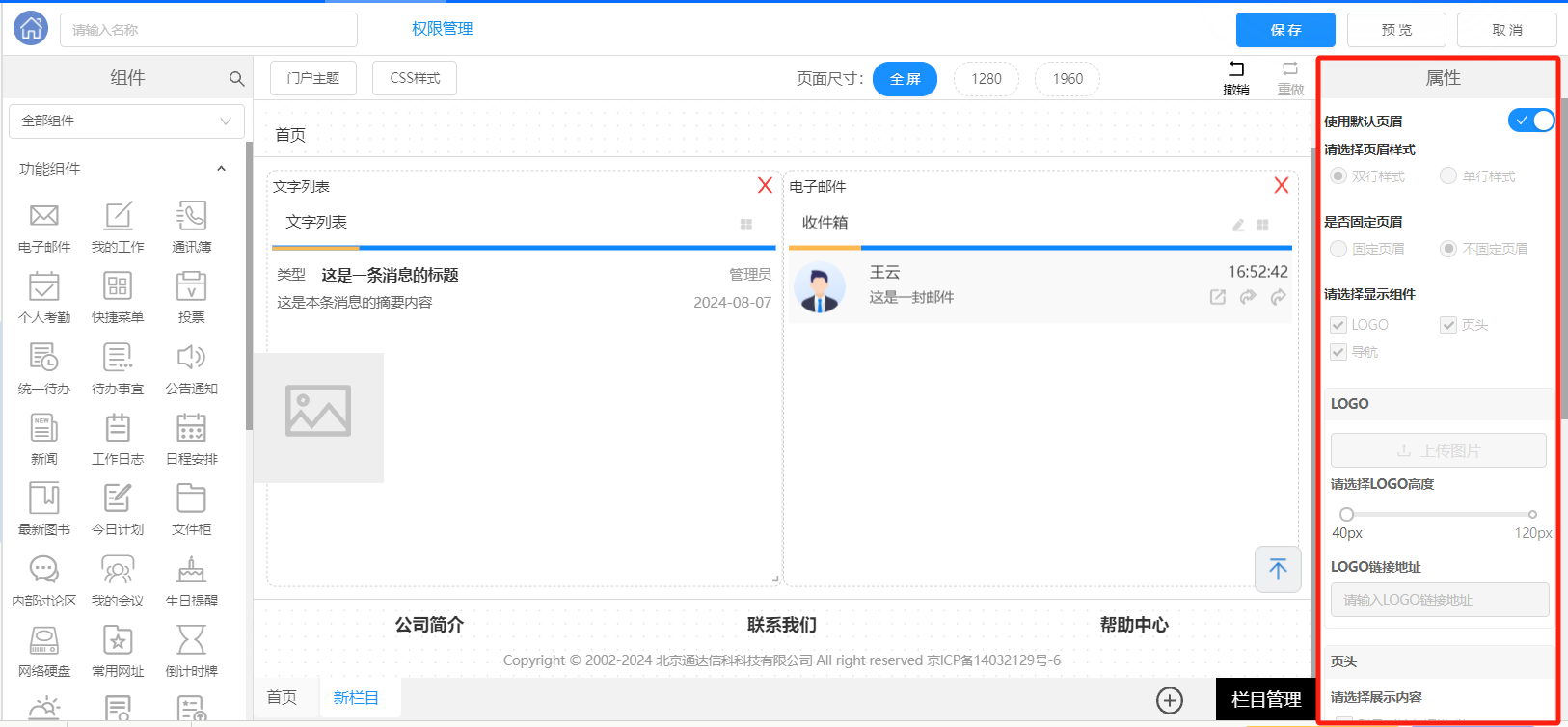Collapse the 功能组件 section
Image resolution: width=1568 pixels, height=727 pixels.
pos(221,169)
